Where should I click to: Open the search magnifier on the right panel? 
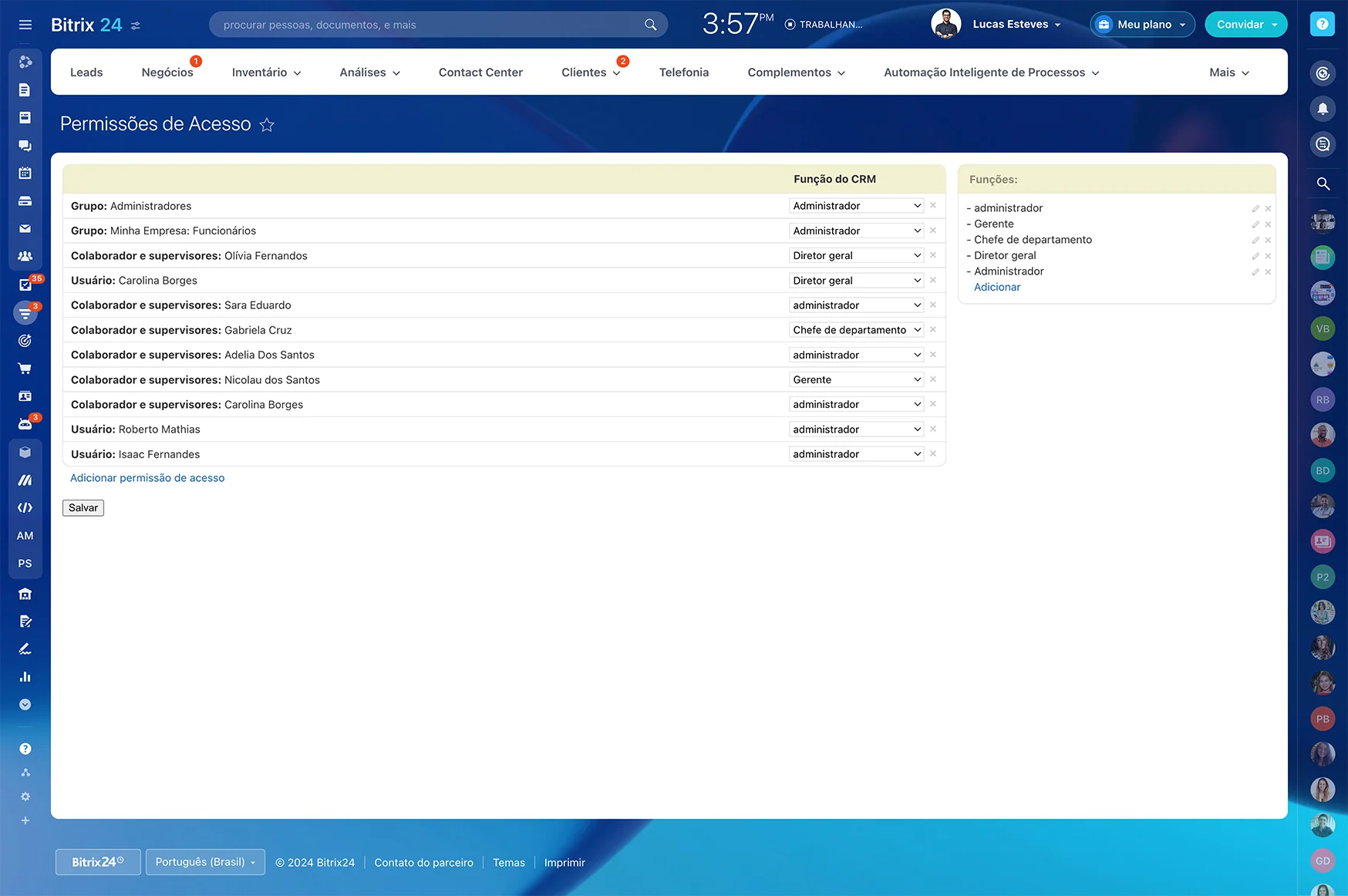click(1323, 184)
